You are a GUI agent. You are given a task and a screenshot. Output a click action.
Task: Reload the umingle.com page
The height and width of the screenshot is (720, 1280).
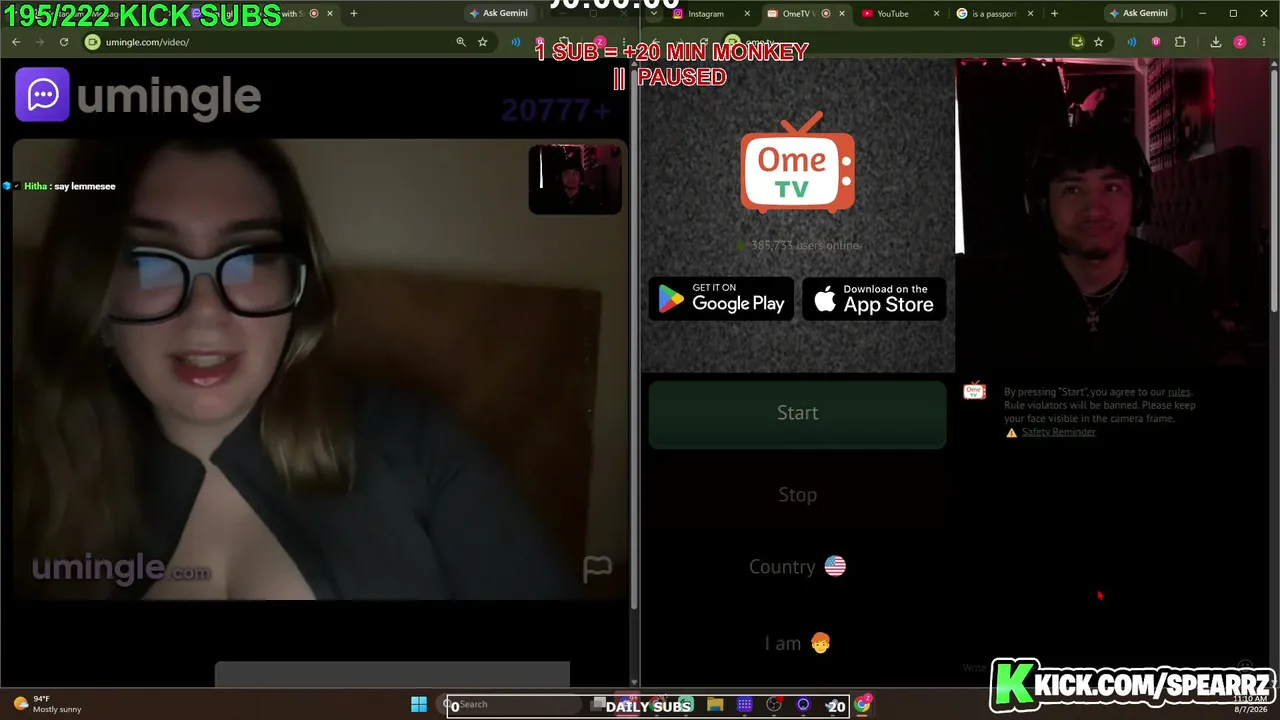point(64,42)
